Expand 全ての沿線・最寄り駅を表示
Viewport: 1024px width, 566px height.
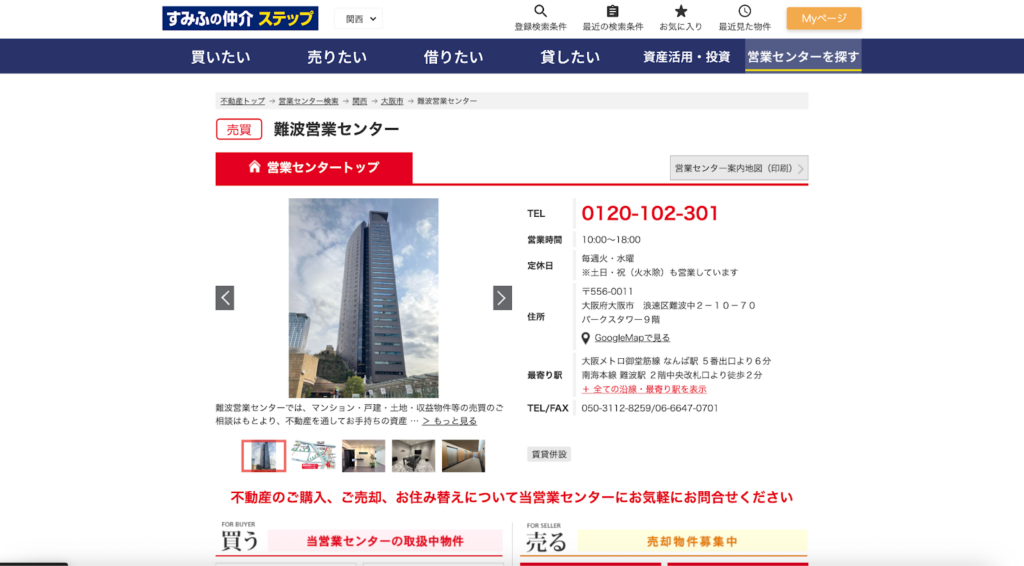(x=644, y=389)
